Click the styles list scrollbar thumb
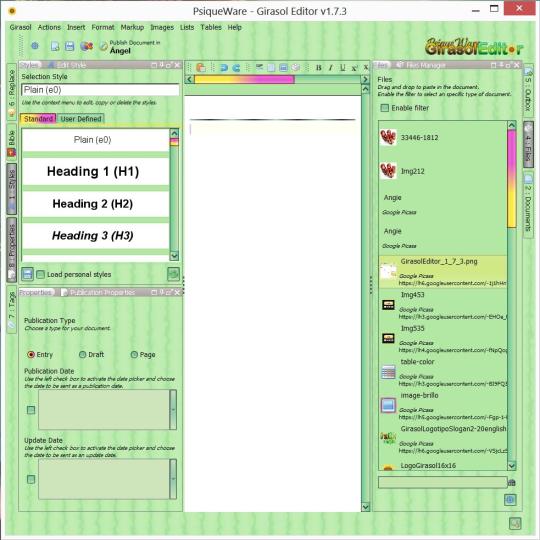 click(174, 142)
